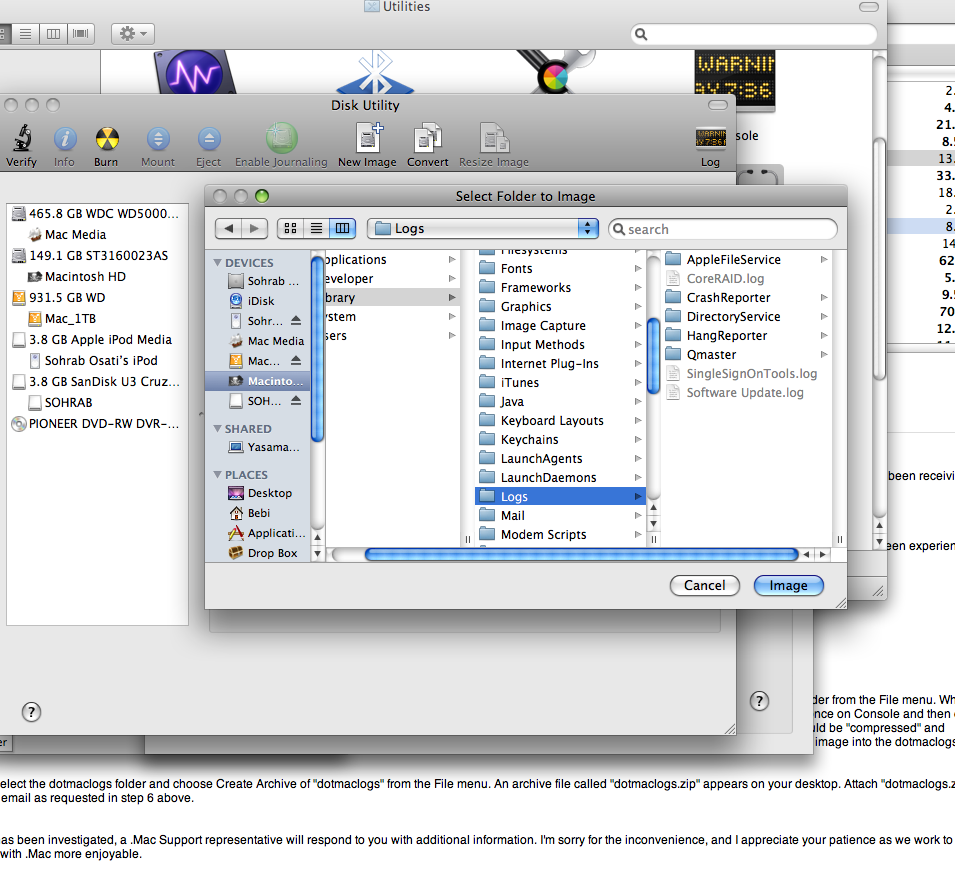Switch Utilities window to column view
The height and width of the screenshot is (887, 955).
54,34
